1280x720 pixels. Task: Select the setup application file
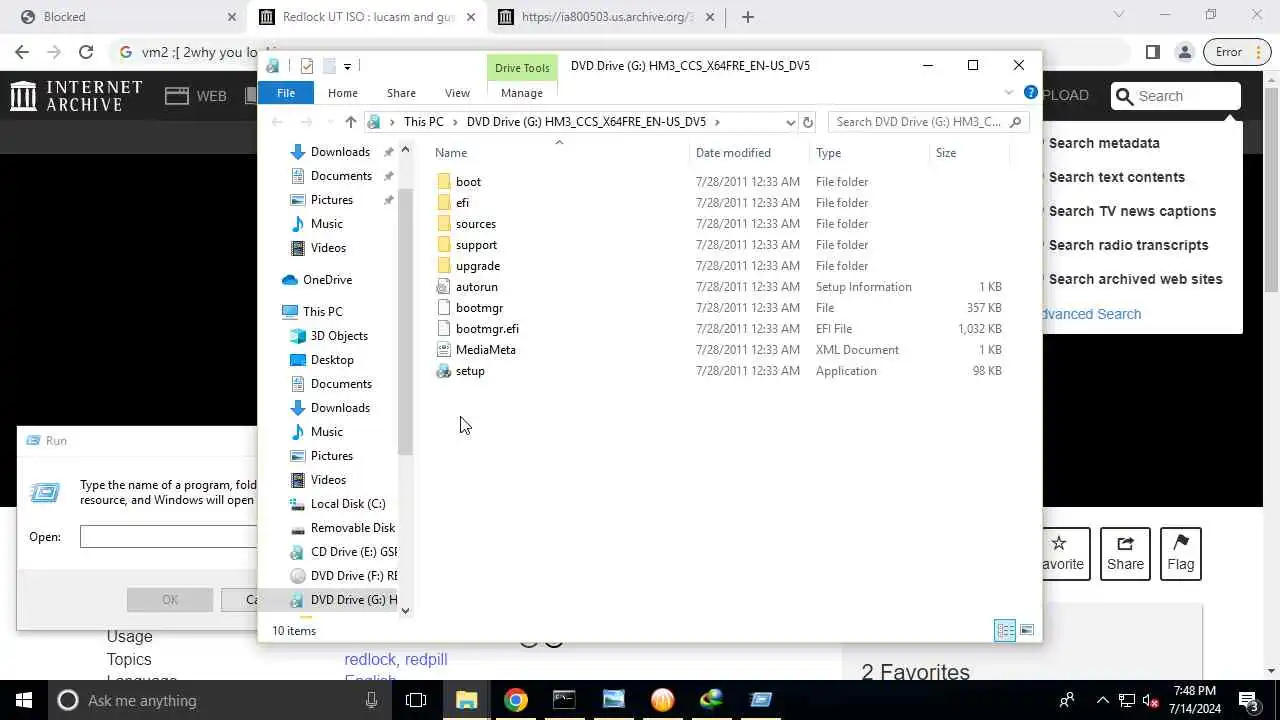[x=470, y=371]
